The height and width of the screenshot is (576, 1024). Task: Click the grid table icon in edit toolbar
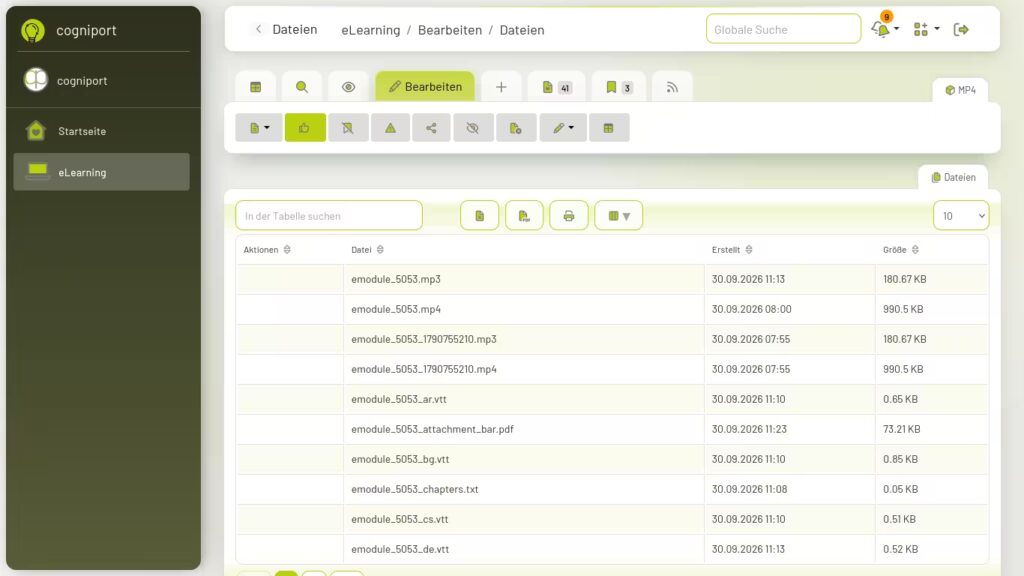coord(609,128)
